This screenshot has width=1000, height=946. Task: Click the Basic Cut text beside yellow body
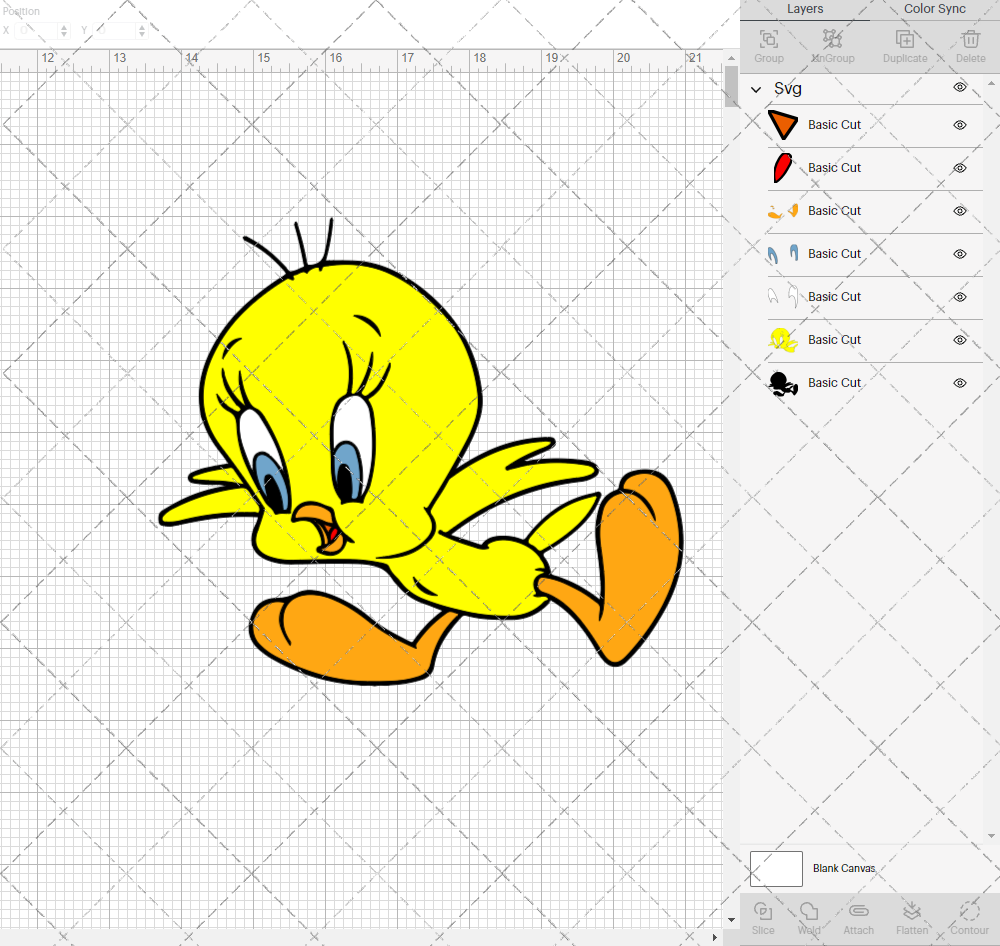tap(834, 340)
